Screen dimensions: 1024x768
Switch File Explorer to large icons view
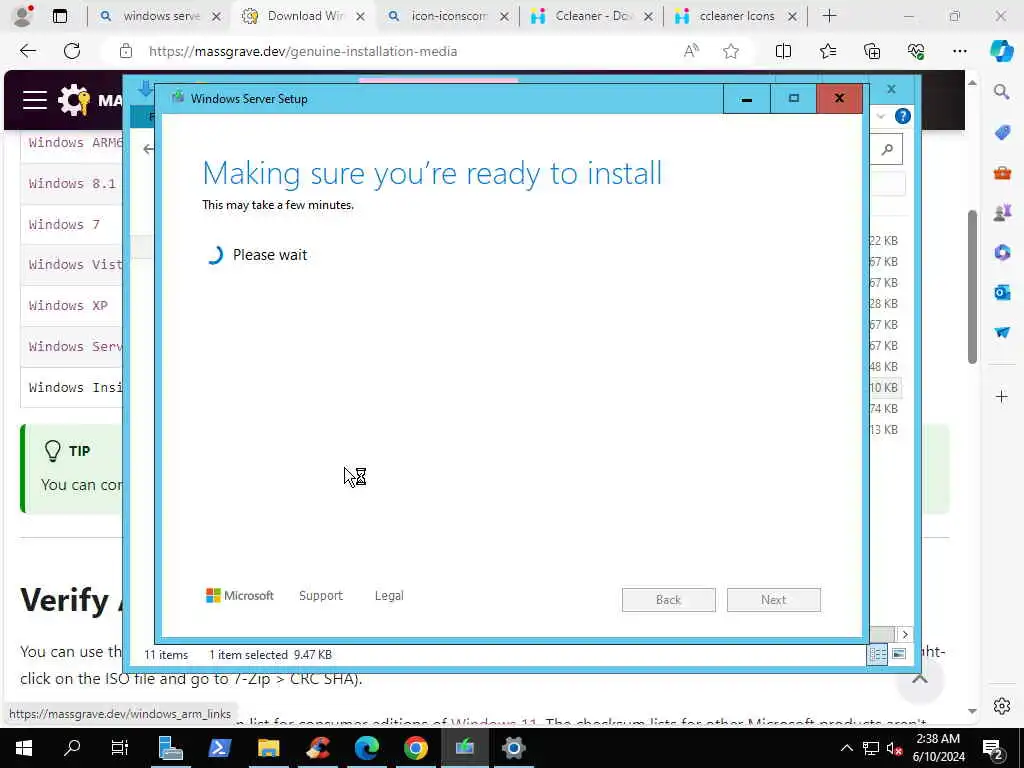pos(899,654)
